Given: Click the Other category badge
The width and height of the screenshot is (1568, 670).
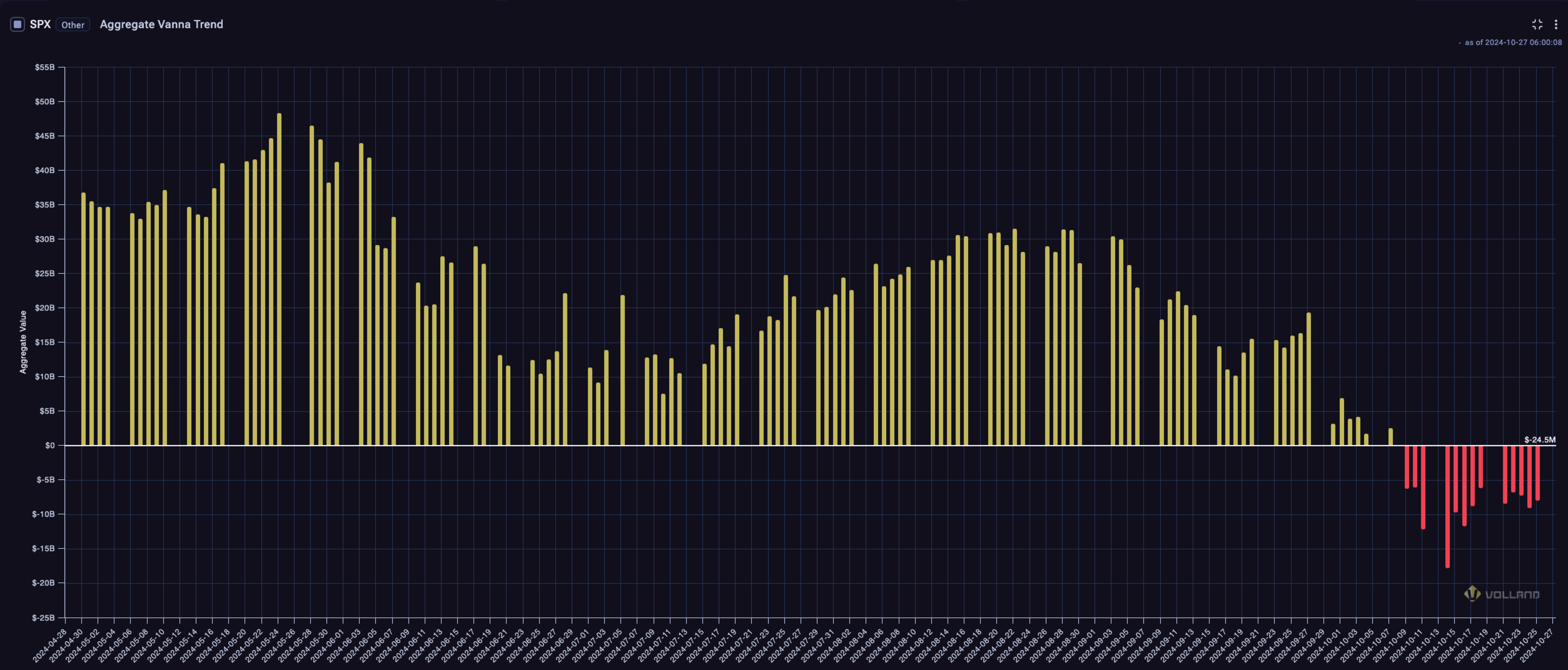Looking at the screenshot, I should 73,25.
